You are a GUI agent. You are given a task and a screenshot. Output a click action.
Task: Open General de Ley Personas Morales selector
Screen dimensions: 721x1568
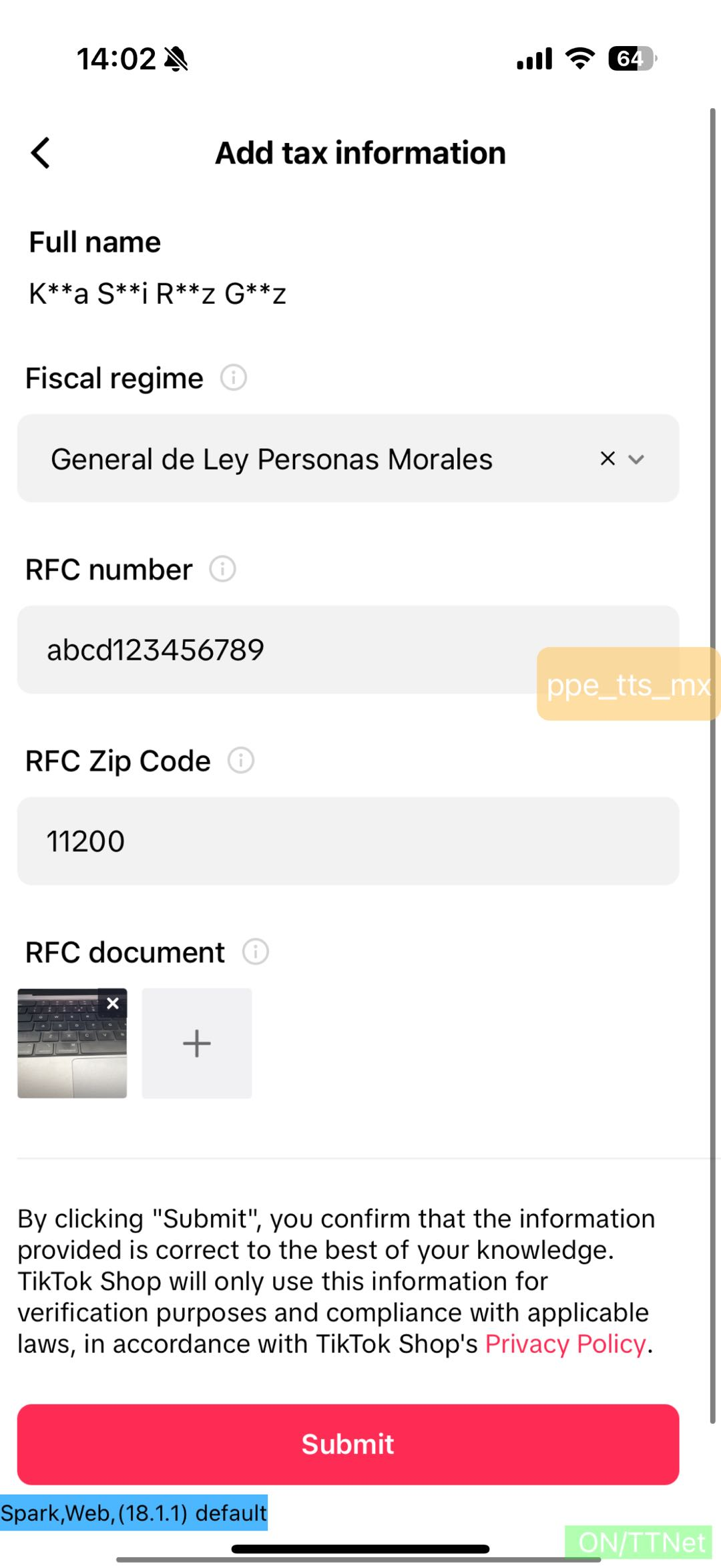coord(300,459)
